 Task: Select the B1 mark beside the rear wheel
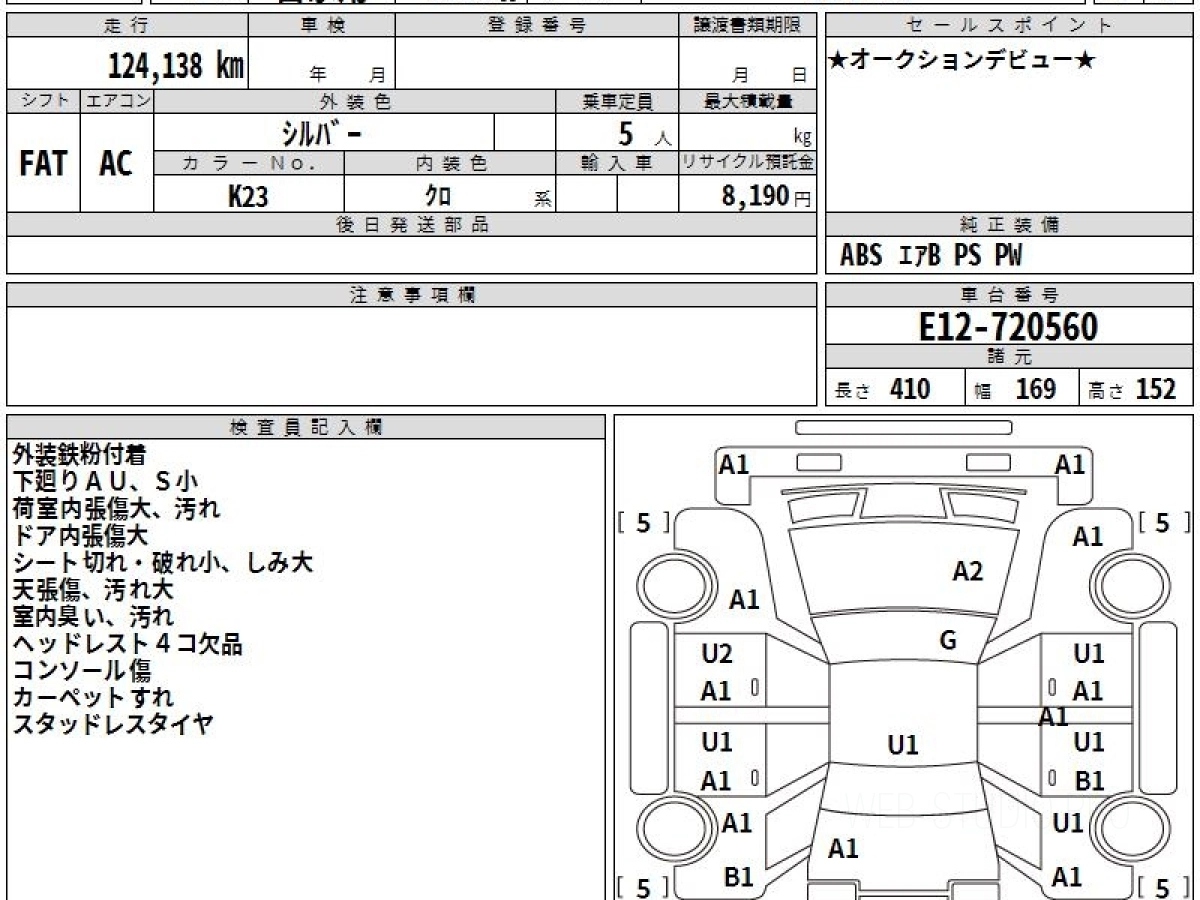point(738,877)
